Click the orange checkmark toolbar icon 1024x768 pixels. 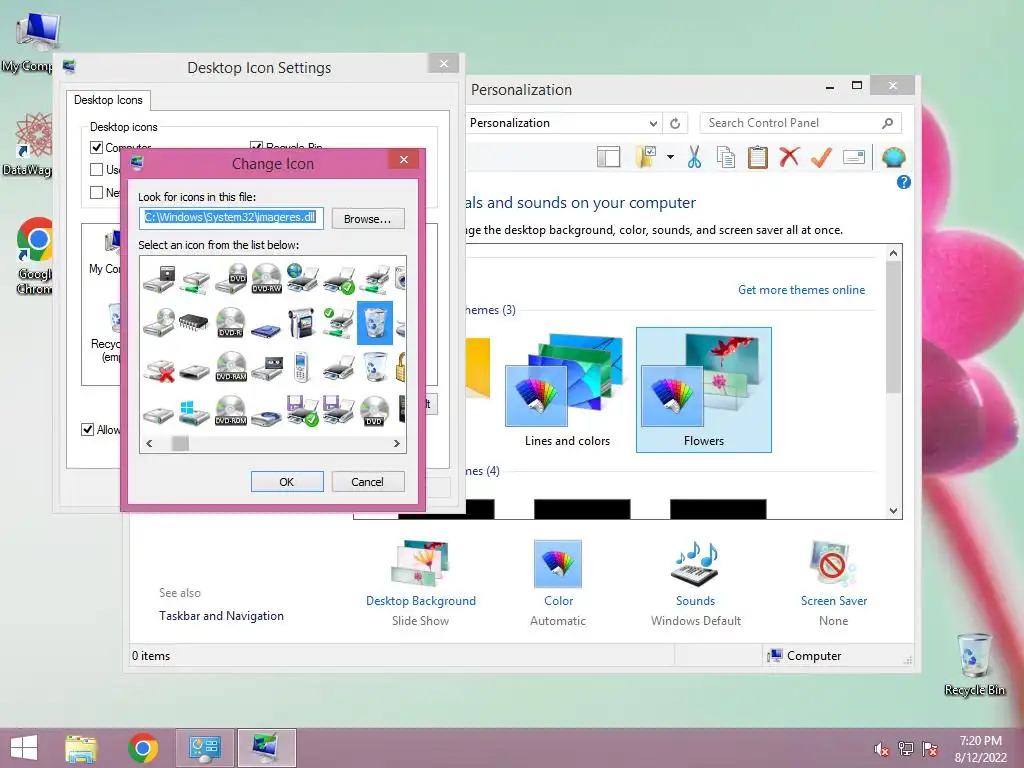(821, 157)
